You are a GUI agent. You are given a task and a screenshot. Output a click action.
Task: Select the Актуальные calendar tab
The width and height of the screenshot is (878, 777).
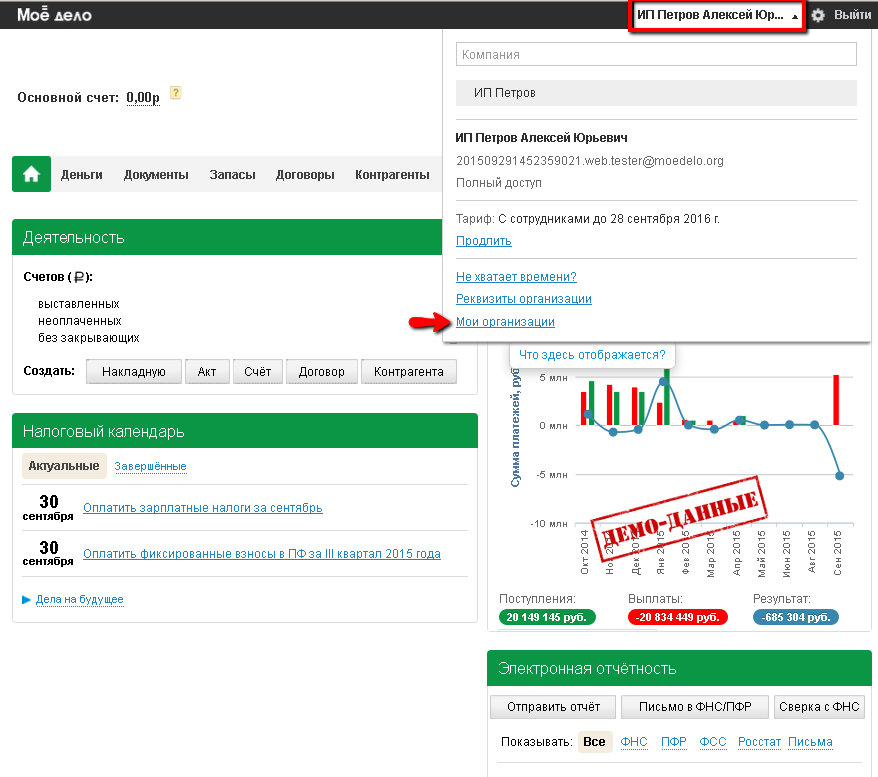click(x=64, y=466)
